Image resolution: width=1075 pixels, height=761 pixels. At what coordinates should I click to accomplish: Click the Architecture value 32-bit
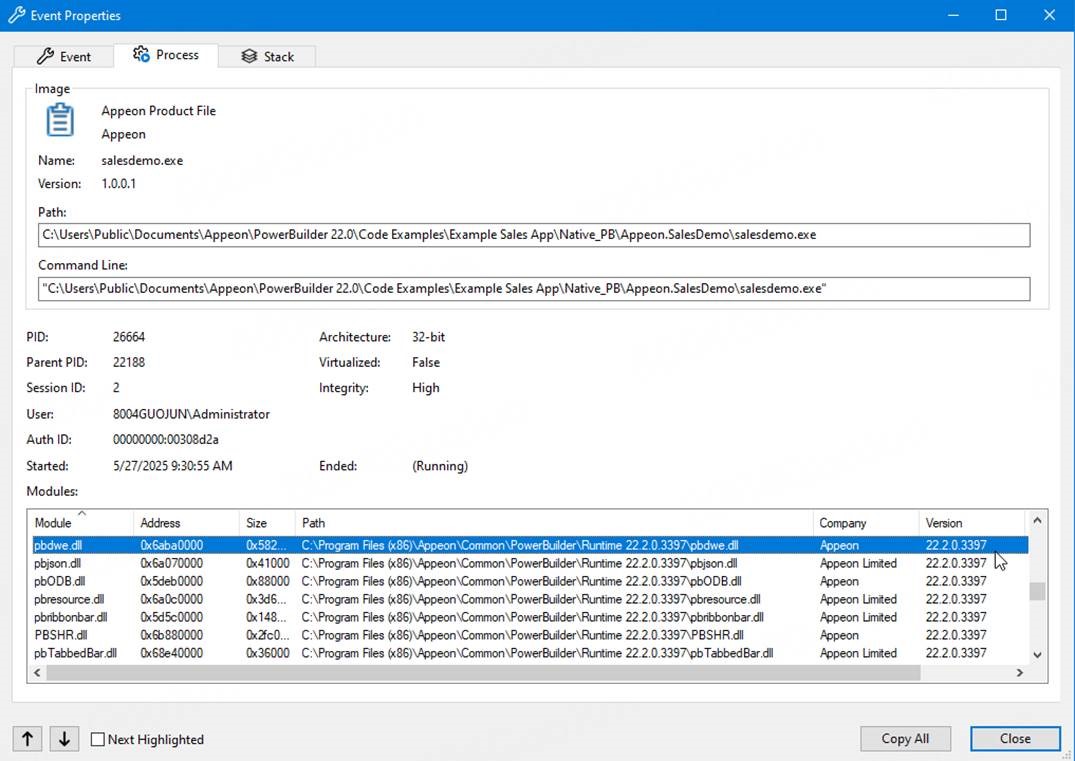pyautogui.click(x=428, y=337)
